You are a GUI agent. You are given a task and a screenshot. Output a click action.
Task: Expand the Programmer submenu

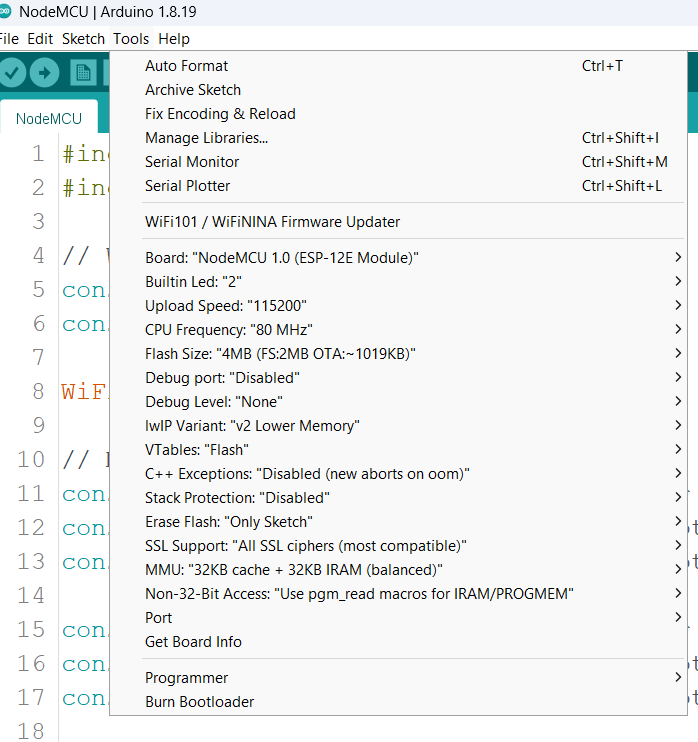398,678
